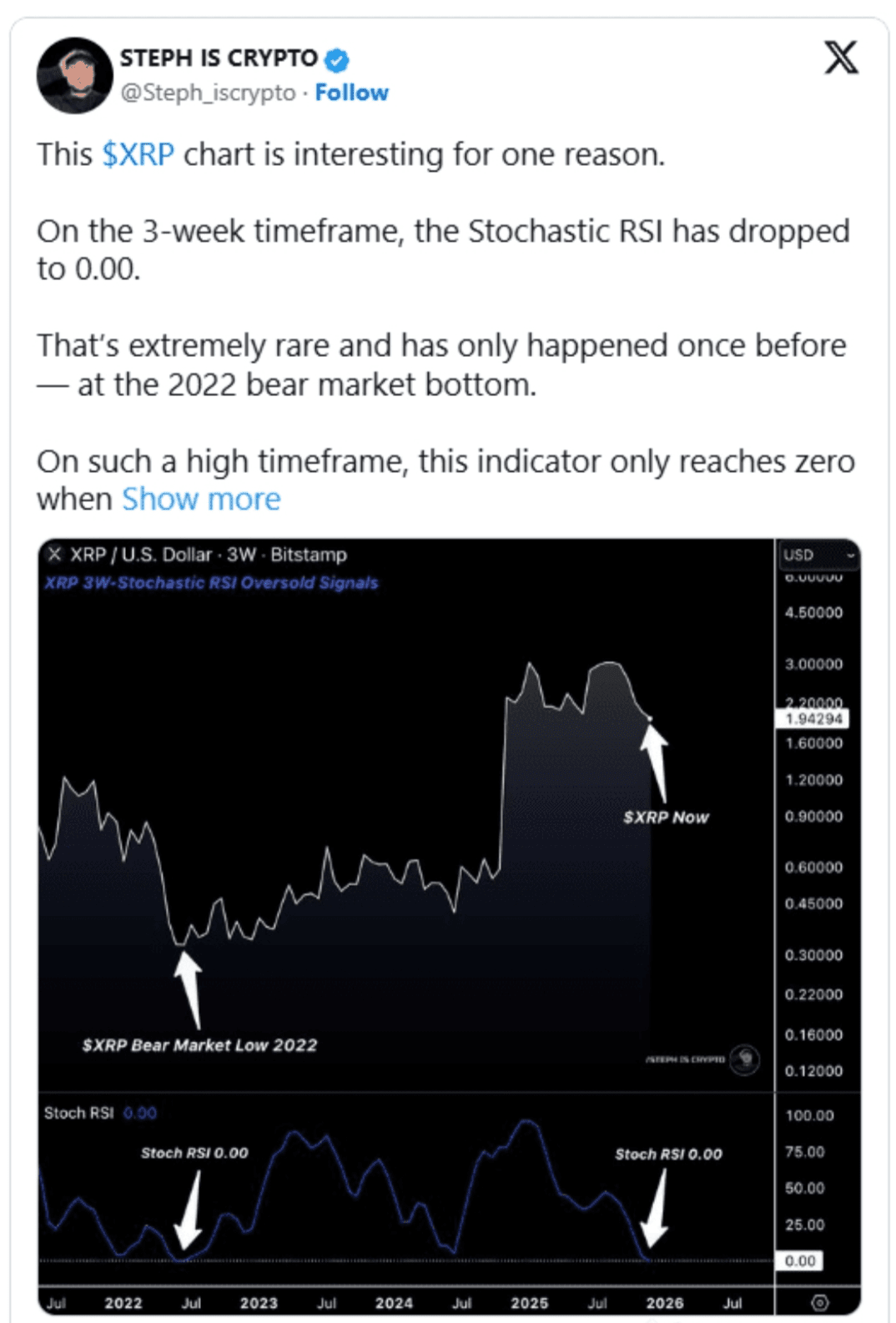896x1323 pixels.
Task: Click the Stoch RSI indicator label
Action: pos(78,1113)
